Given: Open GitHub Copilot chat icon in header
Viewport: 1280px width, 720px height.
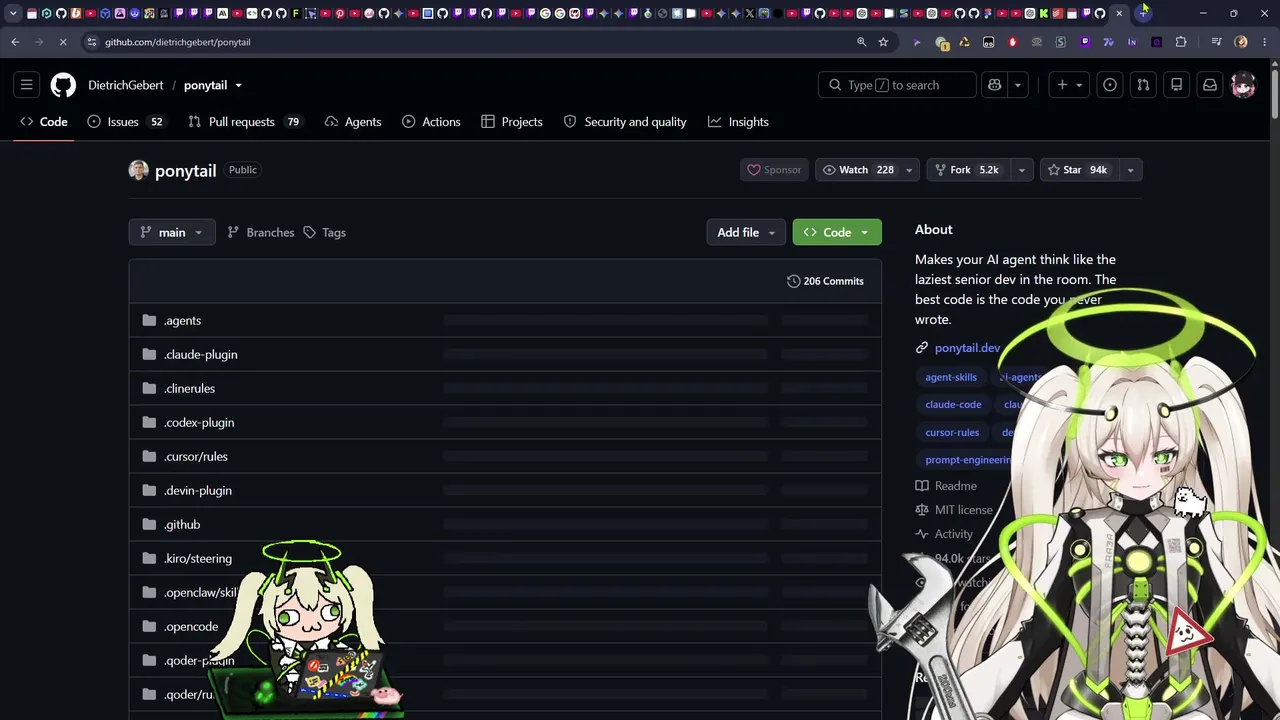Looking at the screenshot, I should (994, 85).
